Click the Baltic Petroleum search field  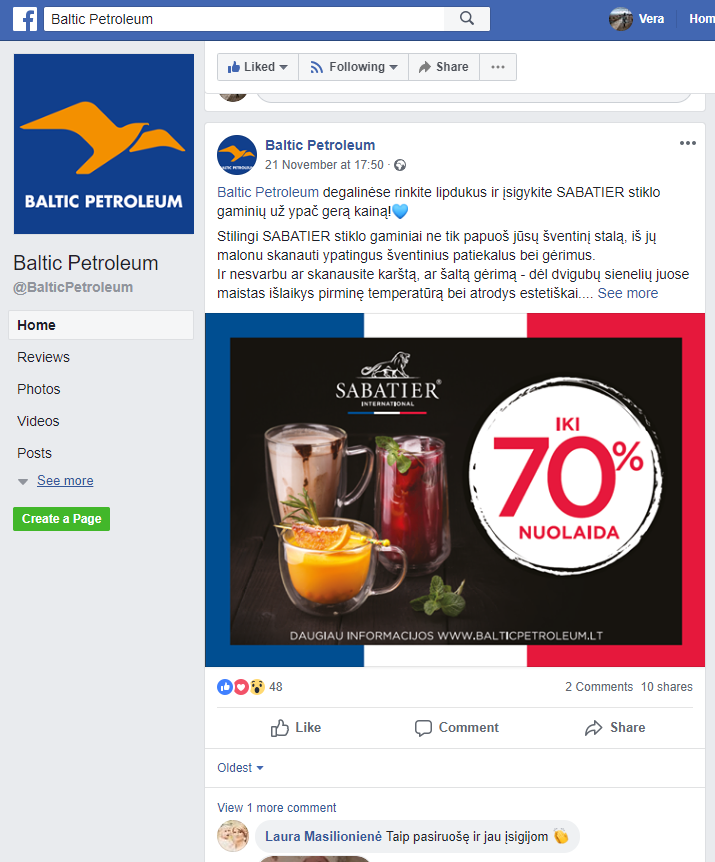(x=244, y=19)
